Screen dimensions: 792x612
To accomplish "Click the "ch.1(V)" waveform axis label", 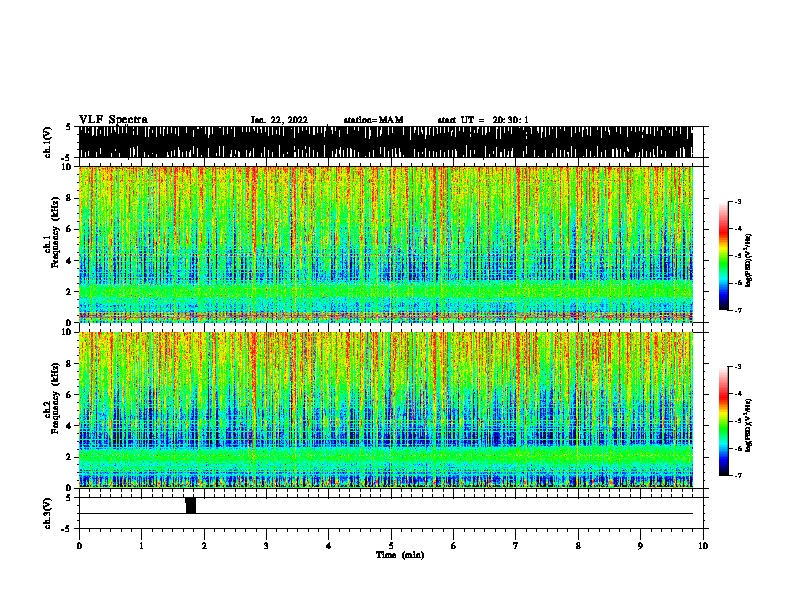I will point(47,142).
